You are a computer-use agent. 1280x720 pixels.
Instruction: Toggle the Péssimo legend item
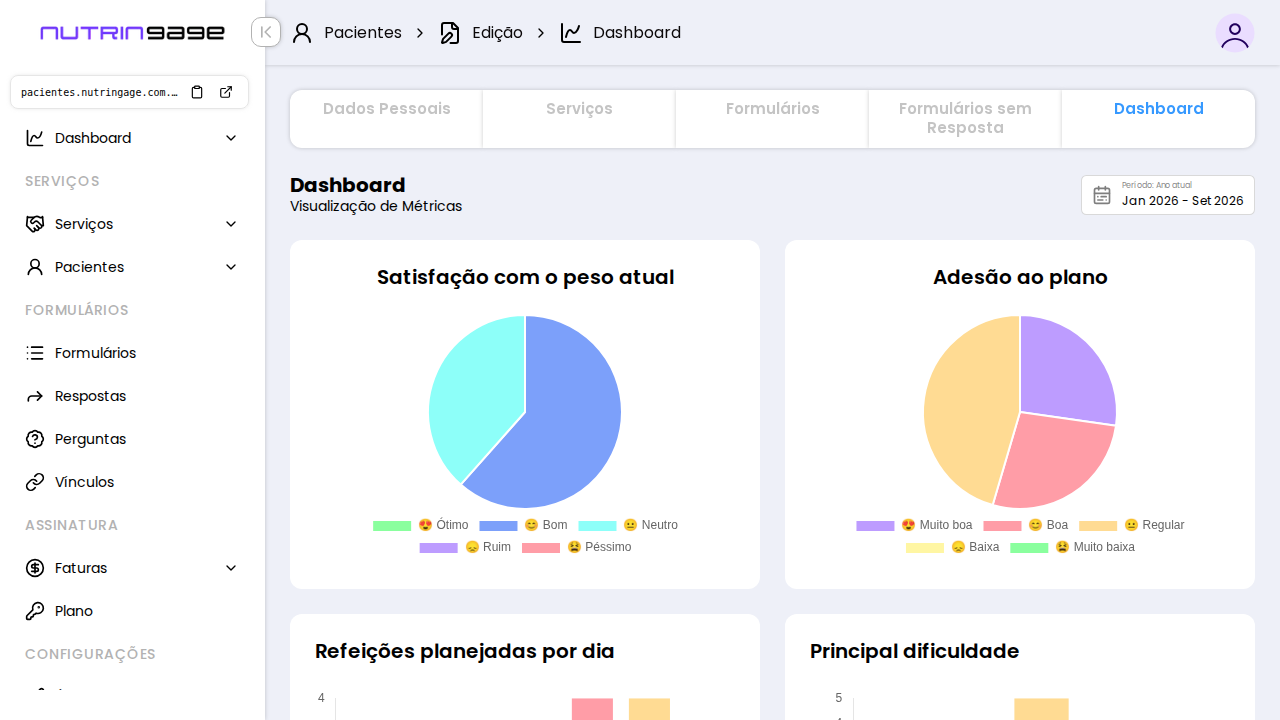click(x=577, y=547)
